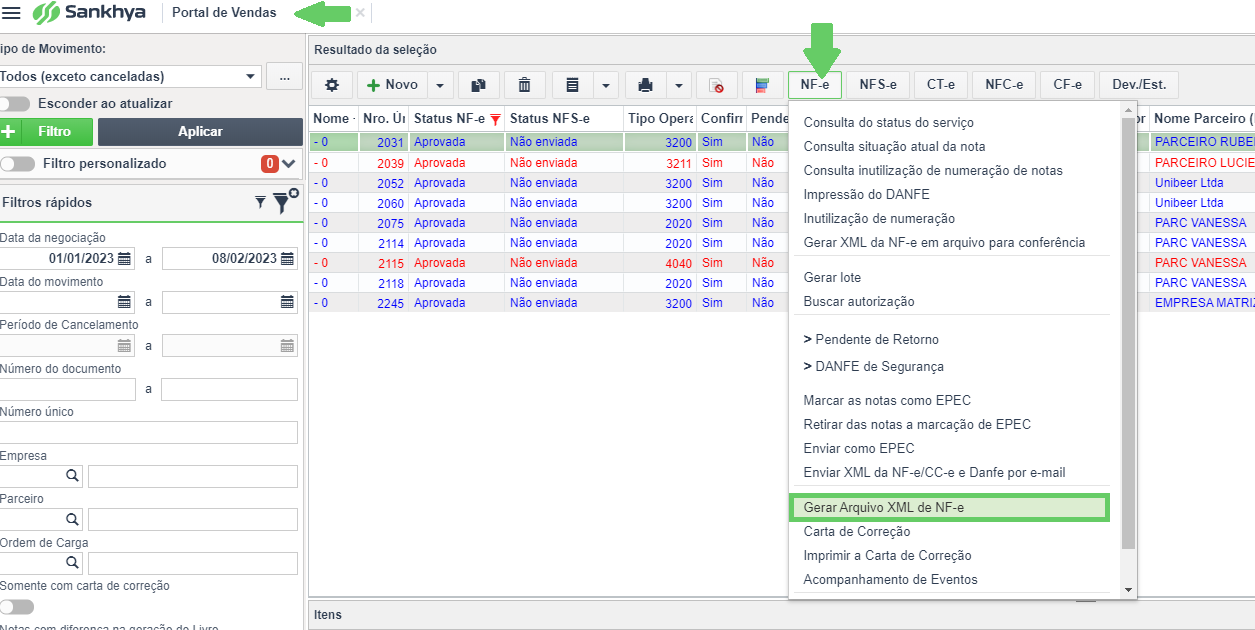The image size is (1255, 630).
Task: Click Ordem de Carga search magnifier
Action: click(x=72, y=563)
